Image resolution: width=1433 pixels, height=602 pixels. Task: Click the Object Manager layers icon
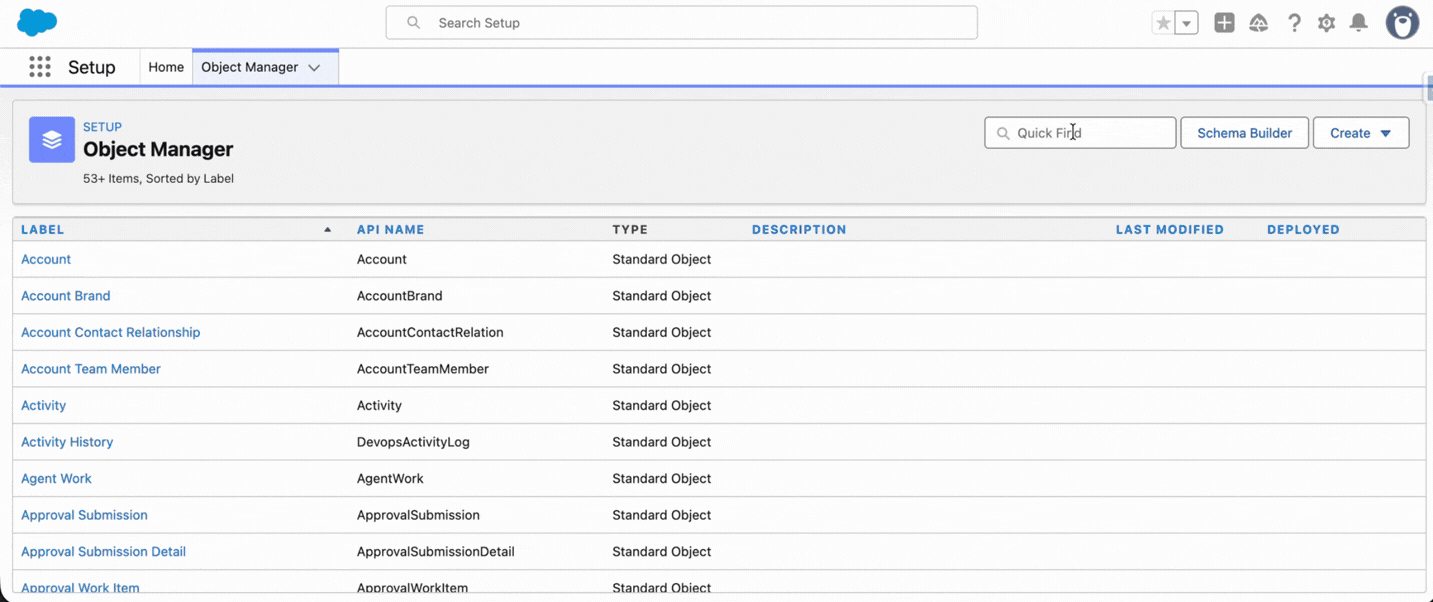52,140
